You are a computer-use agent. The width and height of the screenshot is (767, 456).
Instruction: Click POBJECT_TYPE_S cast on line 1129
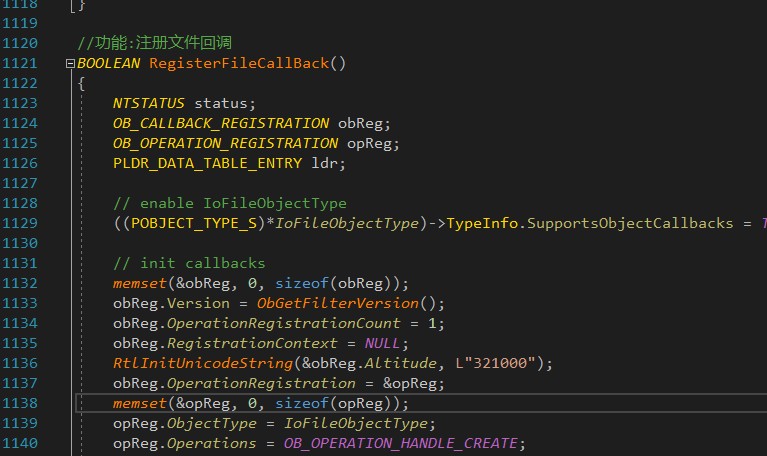point(194,224)
